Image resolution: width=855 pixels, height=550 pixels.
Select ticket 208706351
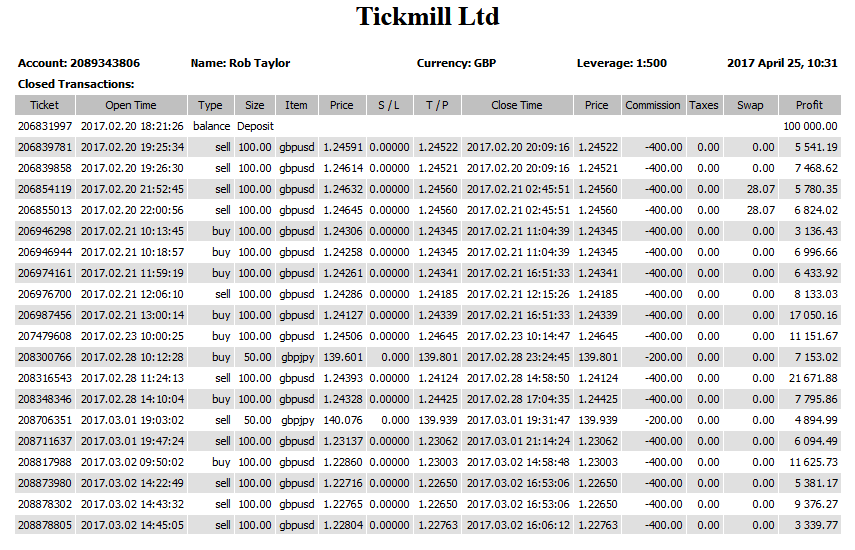tap(45, 420)
